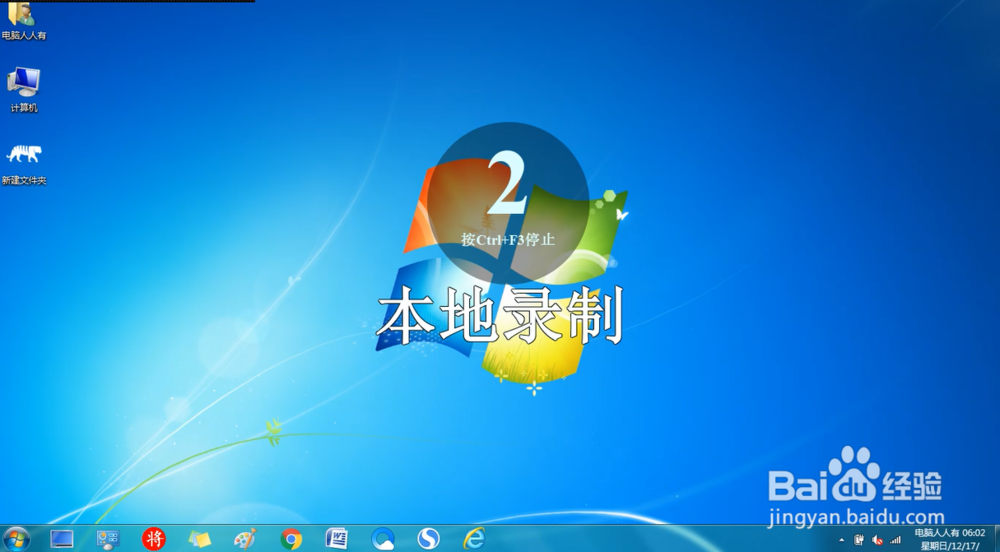Open the blue cloud browser taskbar icon
This screenshot has width=1000, height=552.
383,539
